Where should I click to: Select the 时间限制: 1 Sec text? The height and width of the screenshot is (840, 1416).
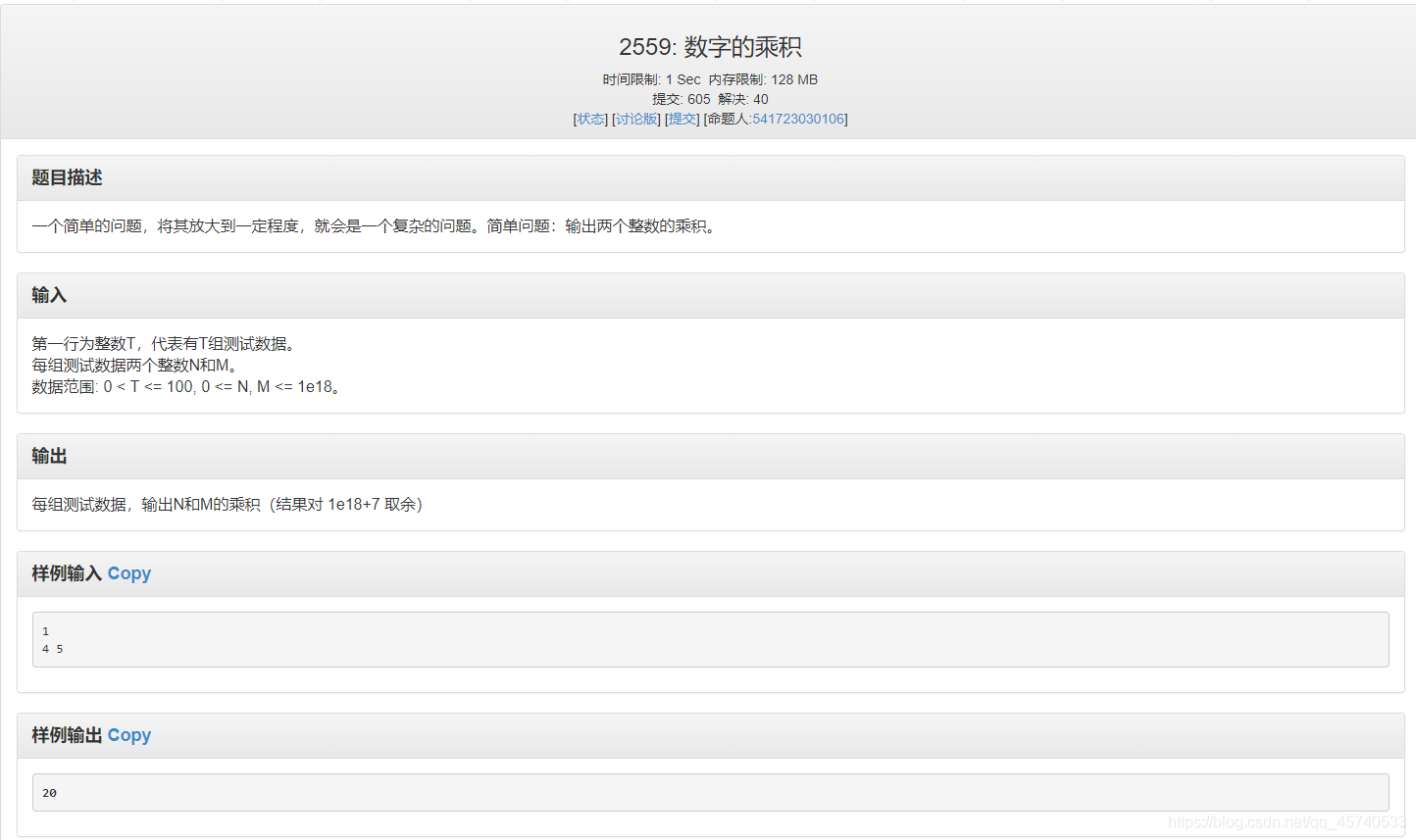click(x=651, y=79)
